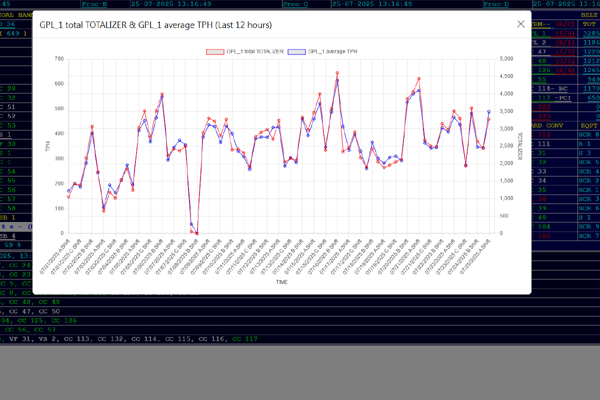Close the GPL_1 chart popup

521,24
